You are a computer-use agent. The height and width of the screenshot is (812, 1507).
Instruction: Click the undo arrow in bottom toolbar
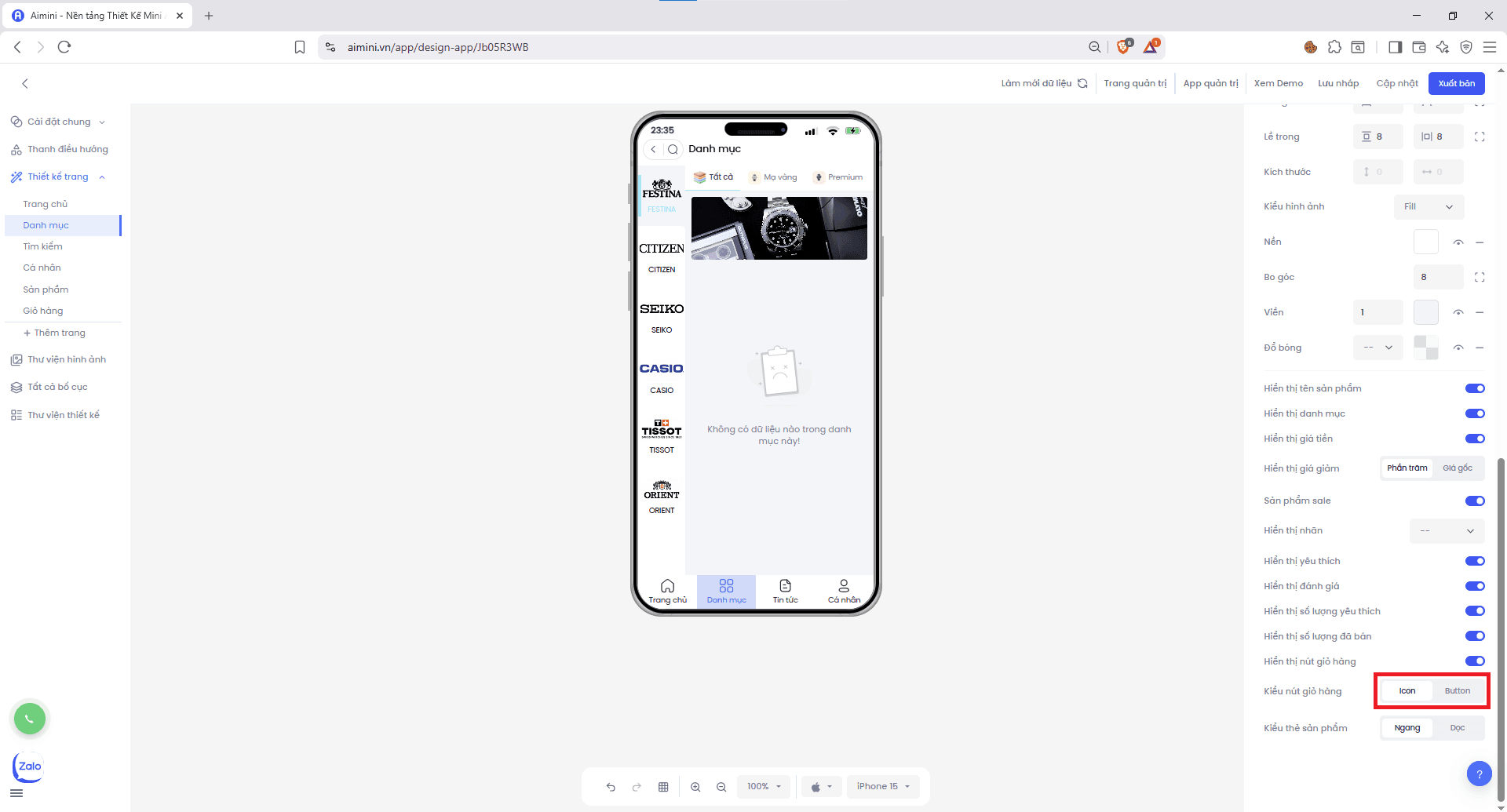coord(611,787)
